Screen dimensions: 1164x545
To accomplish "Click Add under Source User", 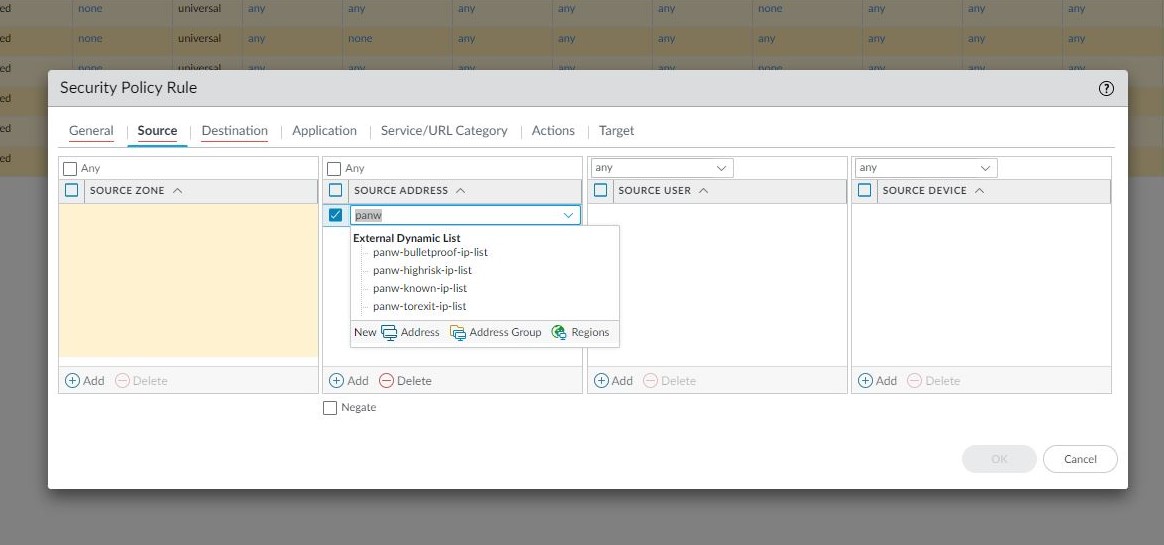I will [613, 381].
